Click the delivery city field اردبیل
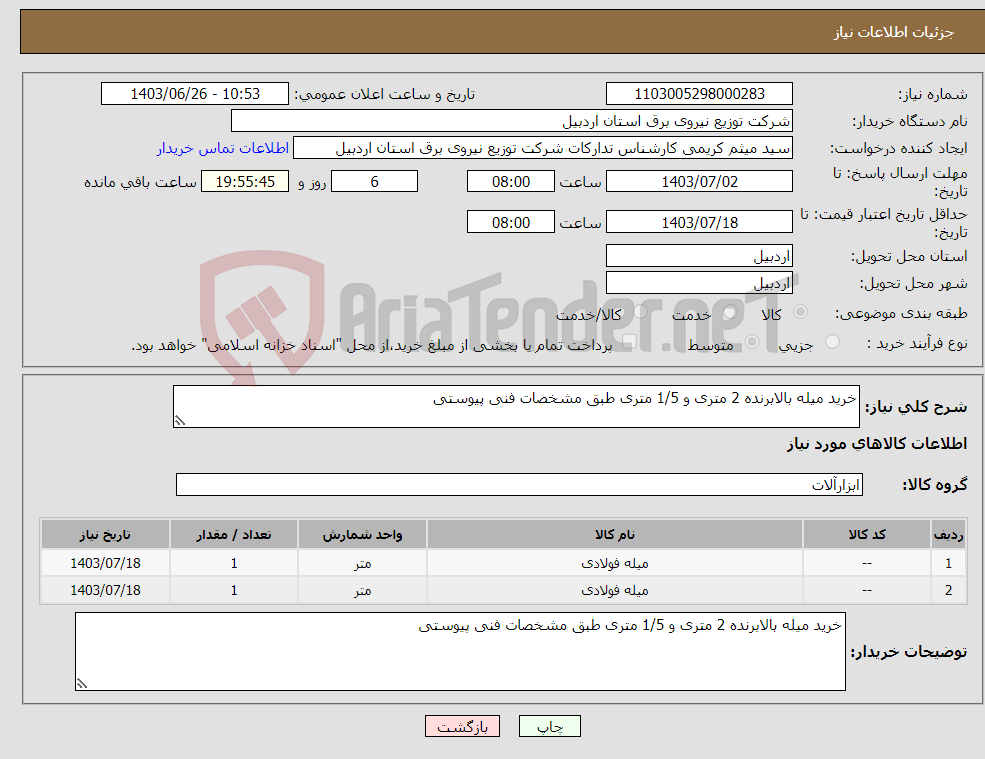Image resolution: width=985 pixels, height=759 pixels. [699, 283]
